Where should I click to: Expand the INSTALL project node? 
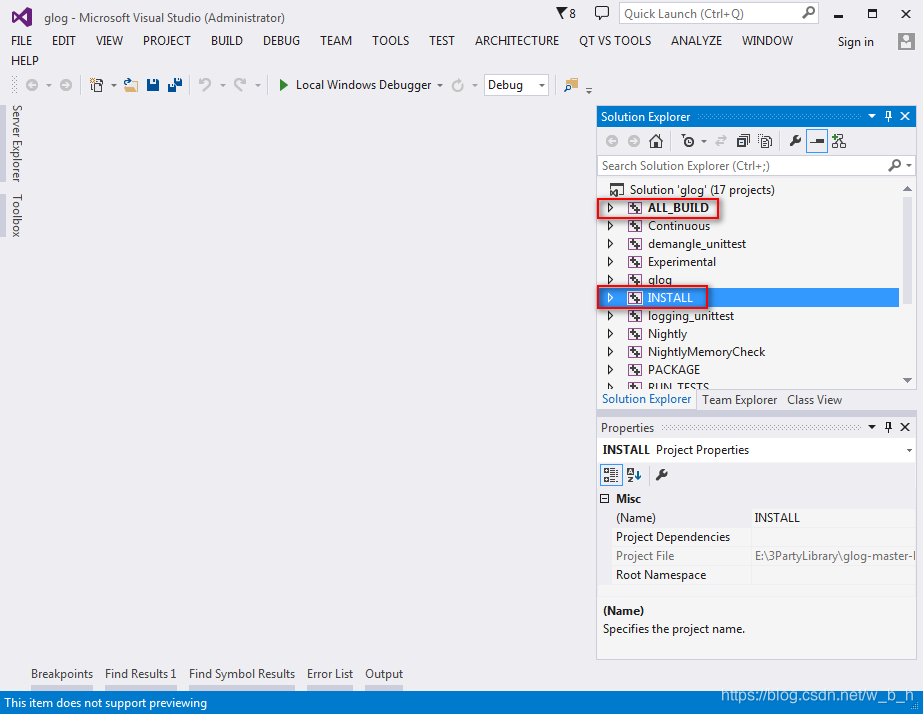tap(610, 298)
